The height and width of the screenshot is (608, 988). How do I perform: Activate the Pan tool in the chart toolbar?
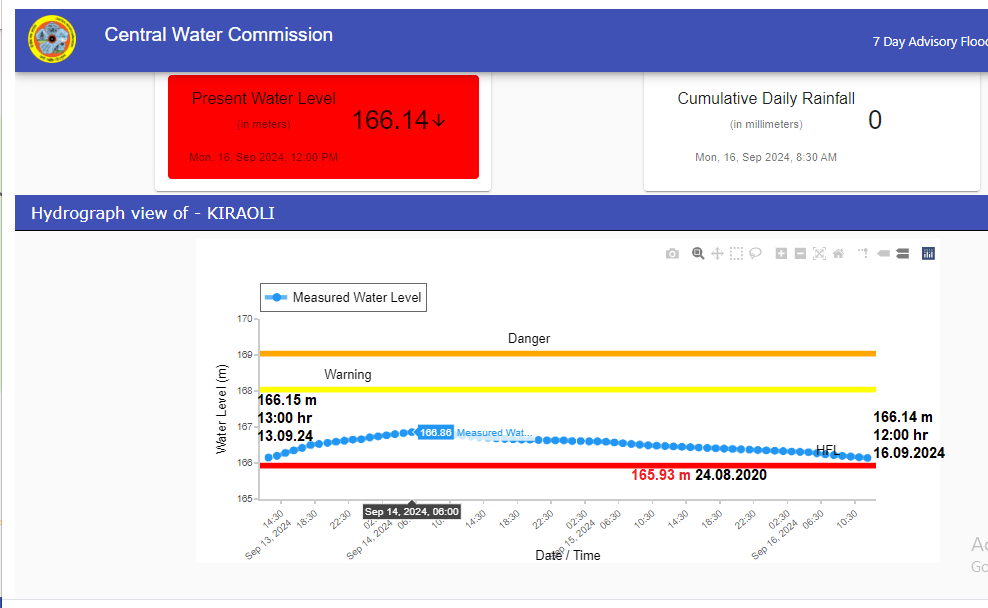click(717, 254)
